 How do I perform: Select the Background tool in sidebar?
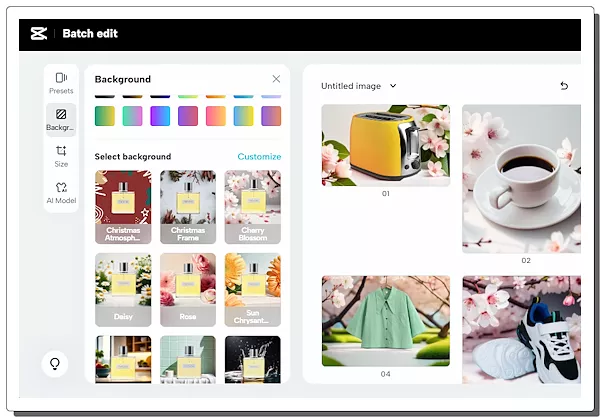[x=61, y=120]
